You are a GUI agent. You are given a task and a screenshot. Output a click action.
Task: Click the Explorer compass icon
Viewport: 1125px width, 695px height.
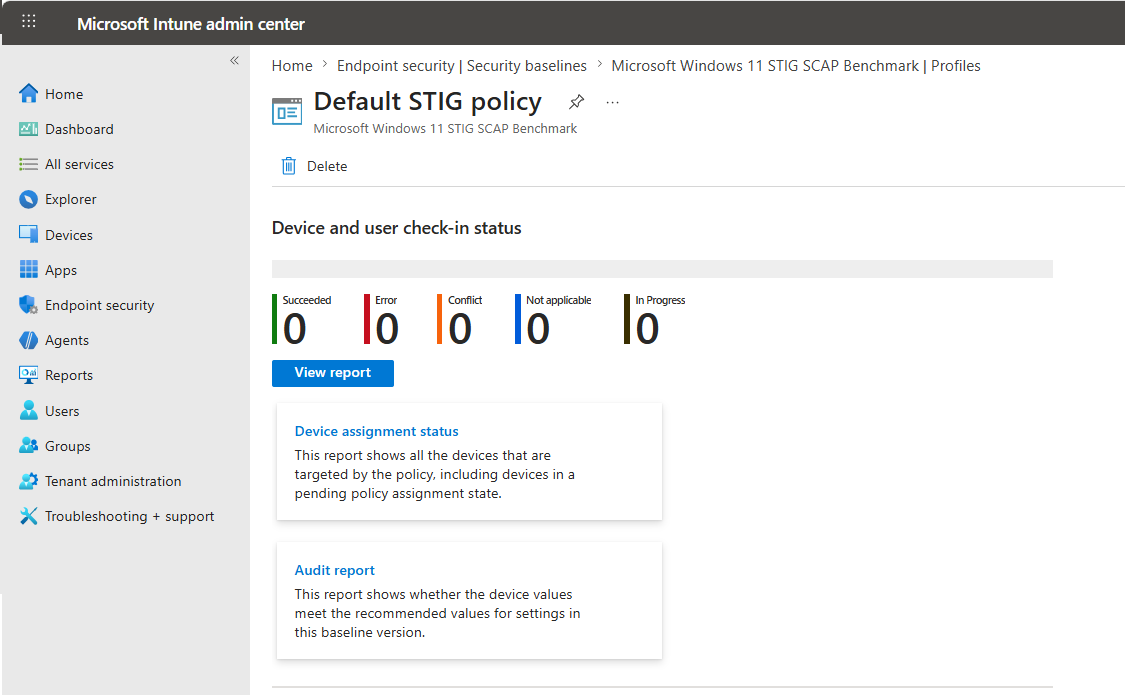tap(29, 199)
